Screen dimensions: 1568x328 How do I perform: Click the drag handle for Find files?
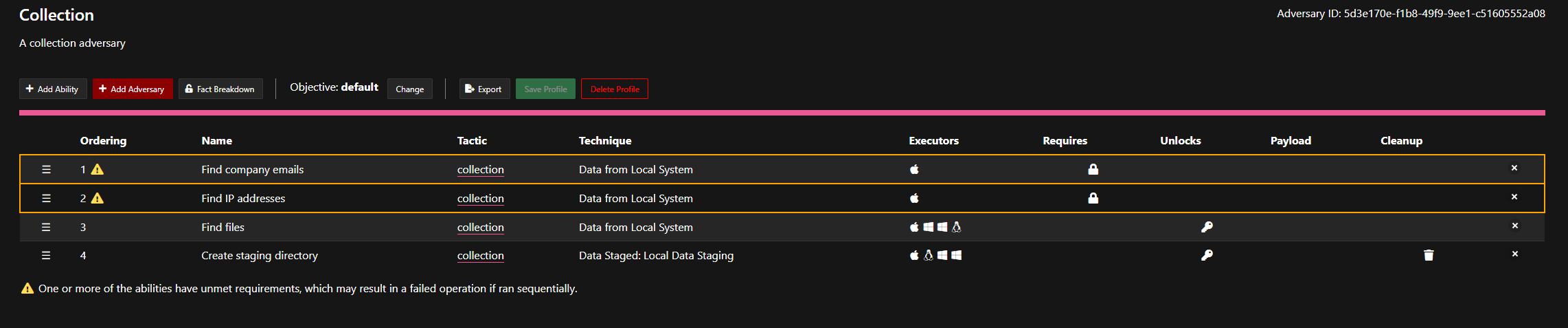coord(46,227)
